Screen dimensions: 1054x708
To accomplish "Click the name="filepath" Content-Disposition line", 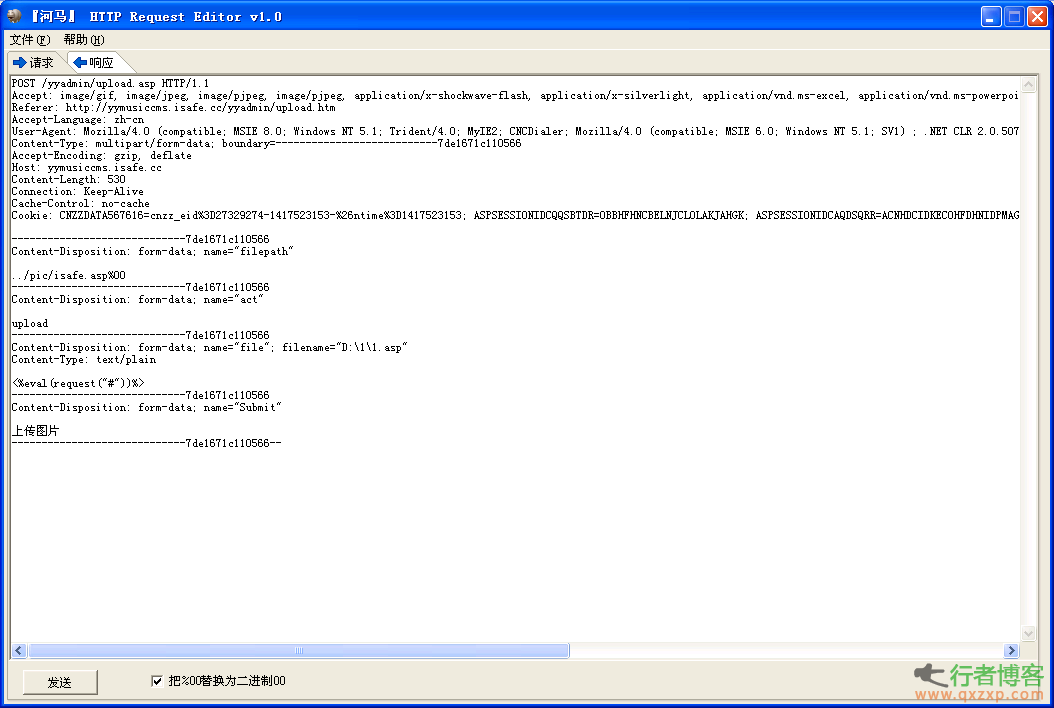I will click(x=153, y=251).
